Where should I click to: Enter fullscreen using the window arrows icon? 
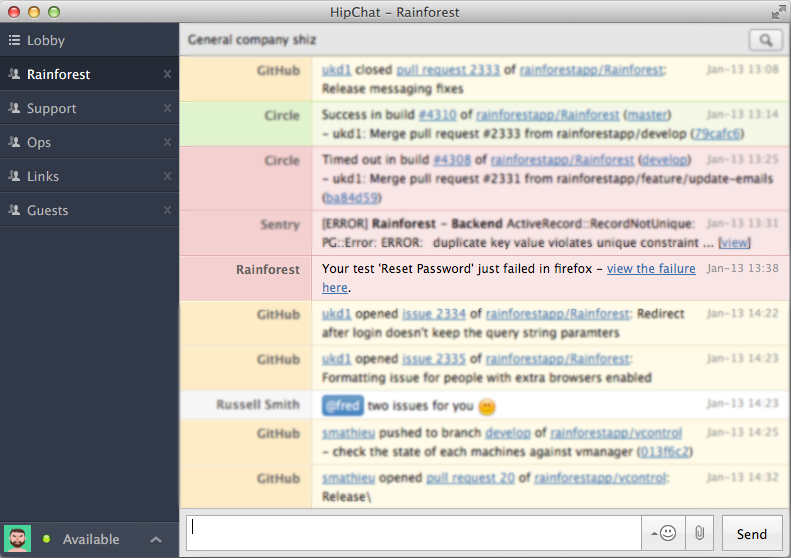pos(778,12)
